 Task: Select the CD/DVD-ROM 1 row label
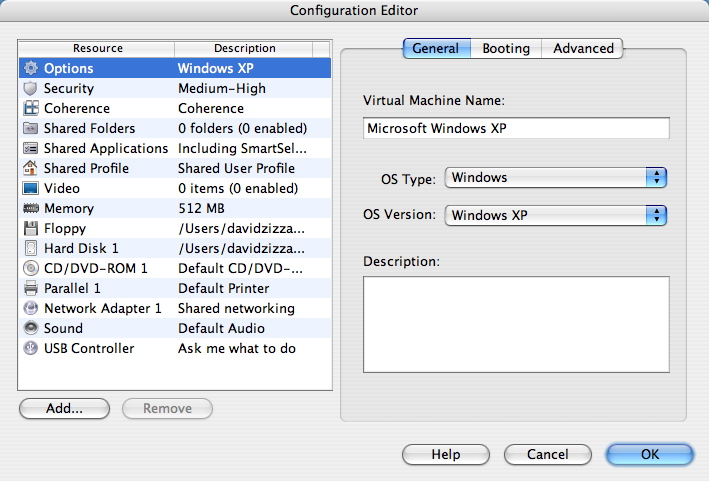click(x=95, y=269)
